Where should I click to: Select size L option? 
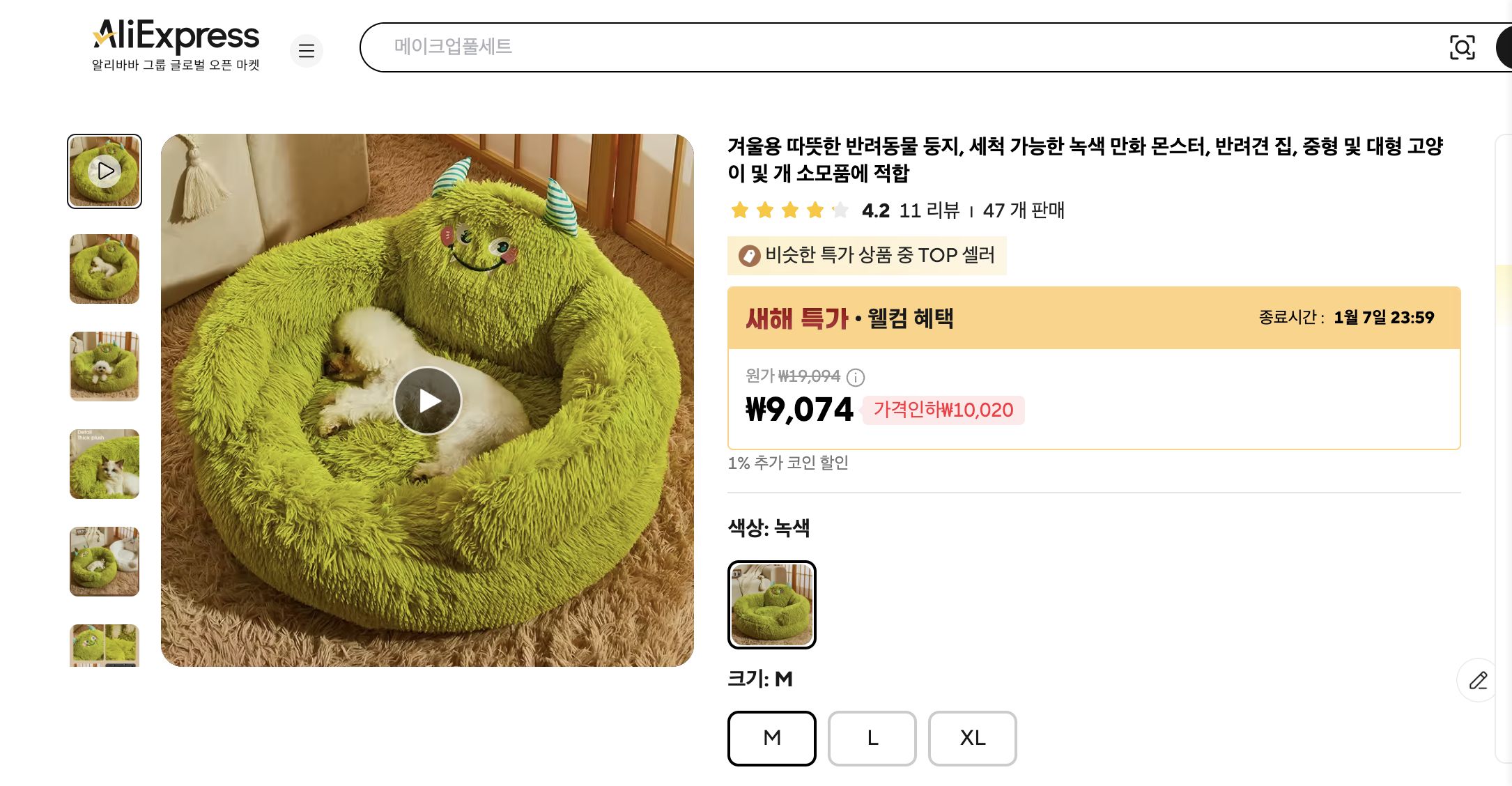point(872,739)
